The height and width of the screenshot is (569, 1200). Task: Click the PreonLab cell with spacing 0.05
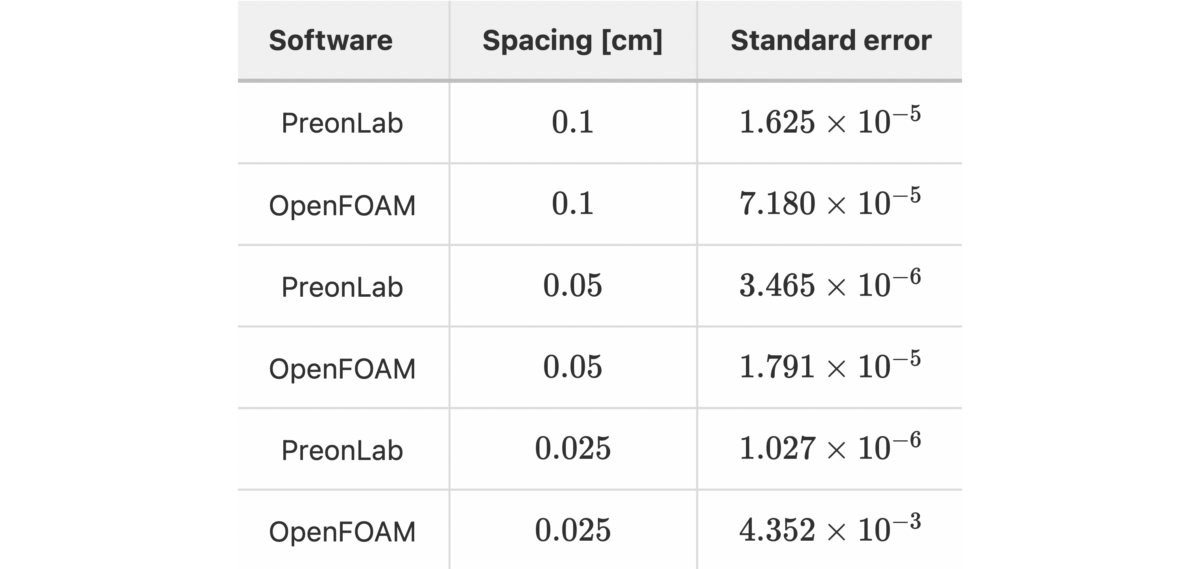342,287
